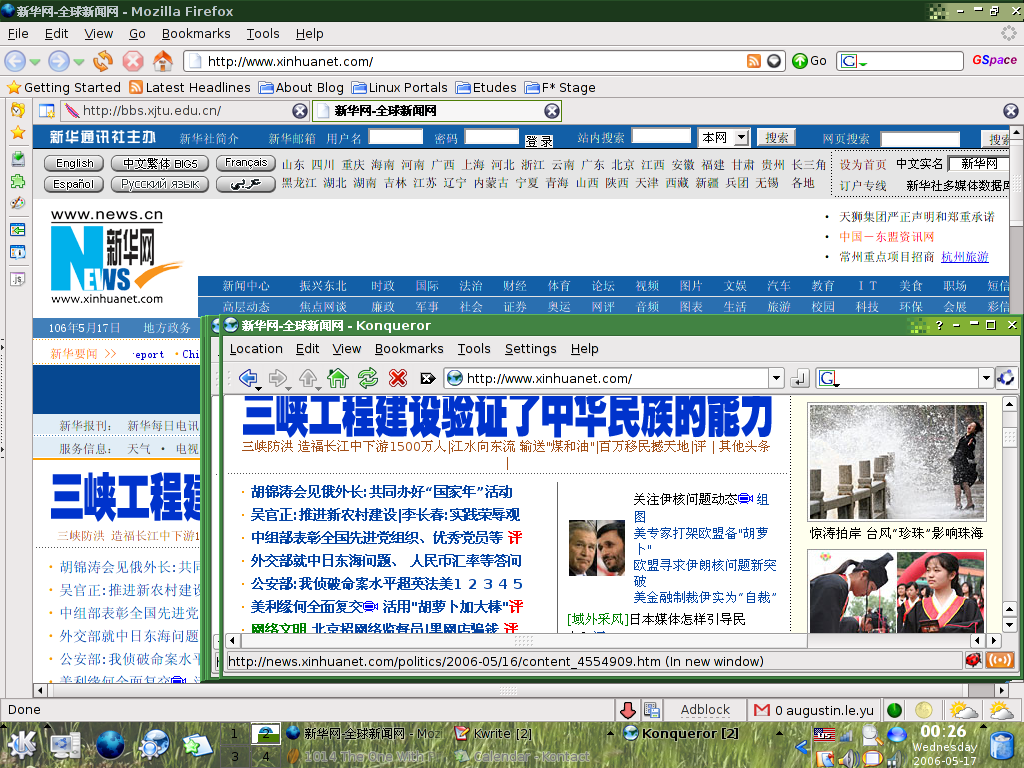Image resolution: width=1024 pixels, height=768 pixels.
Task: Click RSS feed icon in Konqueror status bar
Action: [1000, 661]
